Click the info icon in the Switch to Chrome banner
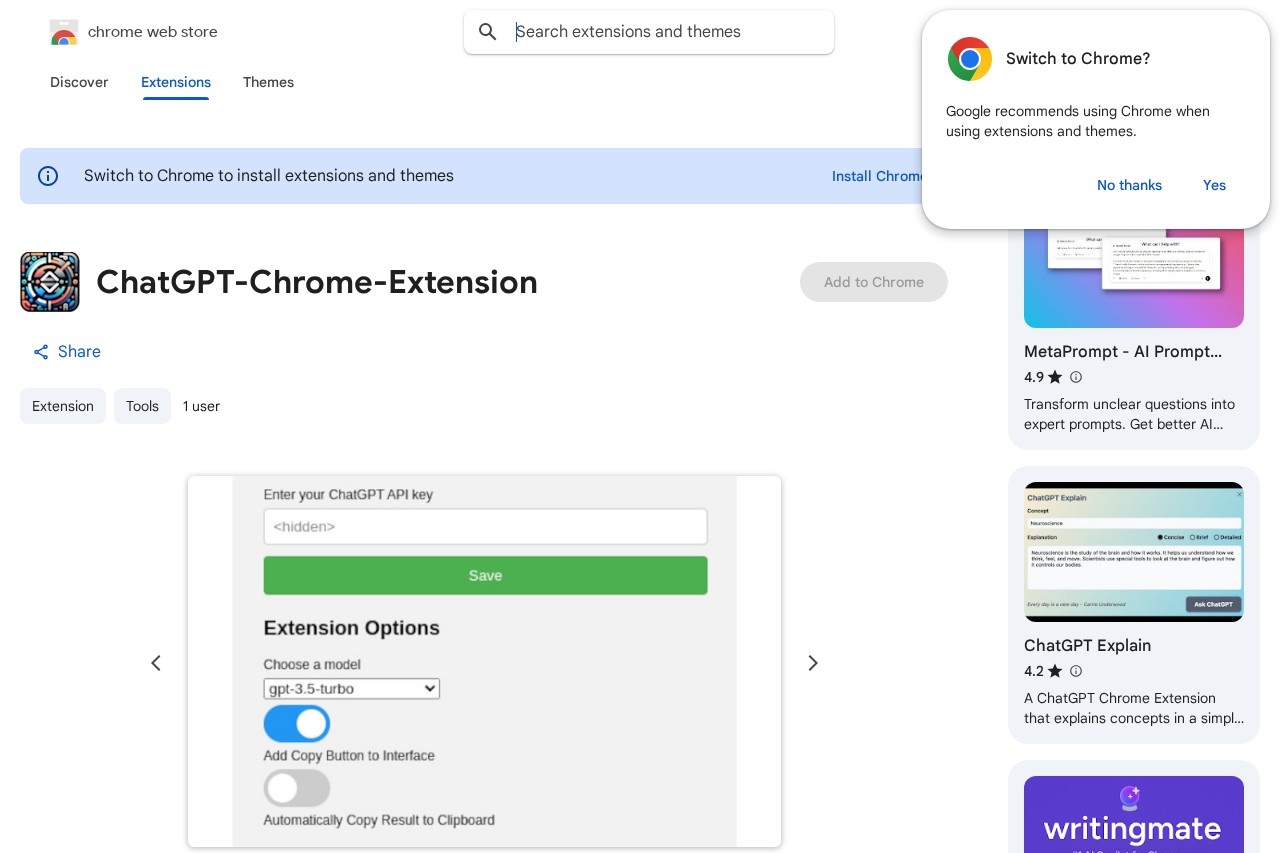The image size is (1280, 853). coord(48,176)
